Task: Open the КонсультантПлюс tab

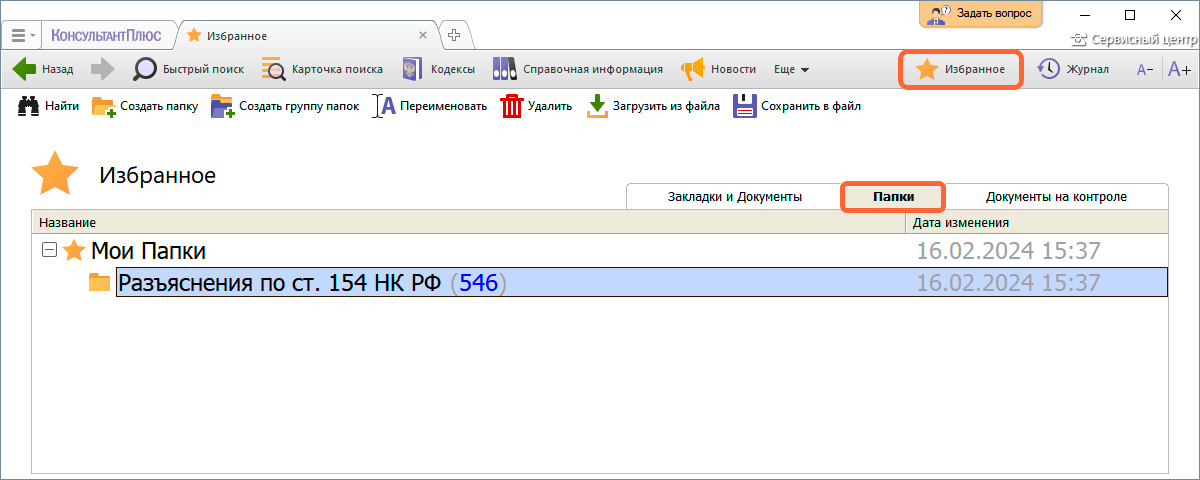Action: coord(106,35)
